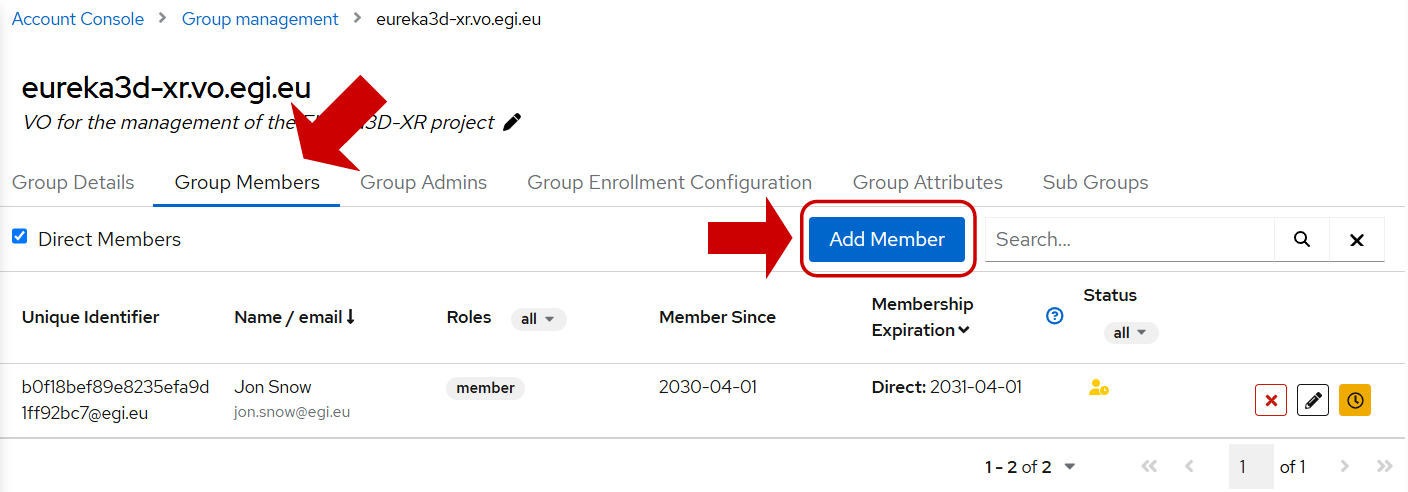Image resolution: width=1408 pixels, height=492 pixels.
Task: Switch to the Group Details tab
Action: tap(73, 183)
